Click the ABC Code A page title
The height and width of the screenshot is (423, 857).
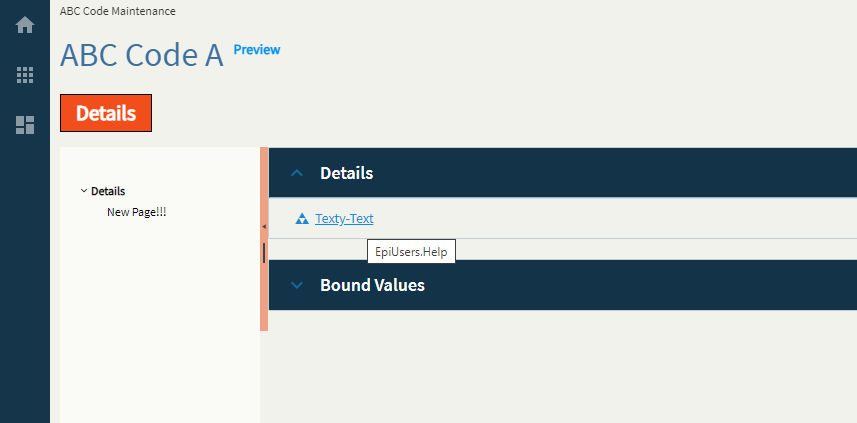coord(142,55)
